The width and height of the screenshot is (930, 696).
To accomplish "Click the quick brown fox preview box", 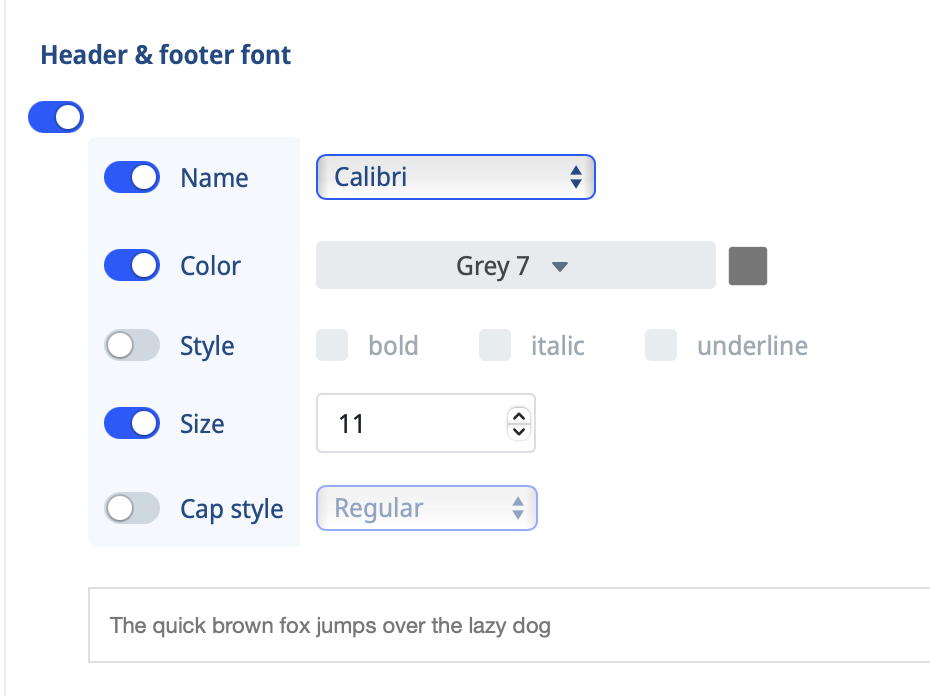I will click(x=509, y=625).
